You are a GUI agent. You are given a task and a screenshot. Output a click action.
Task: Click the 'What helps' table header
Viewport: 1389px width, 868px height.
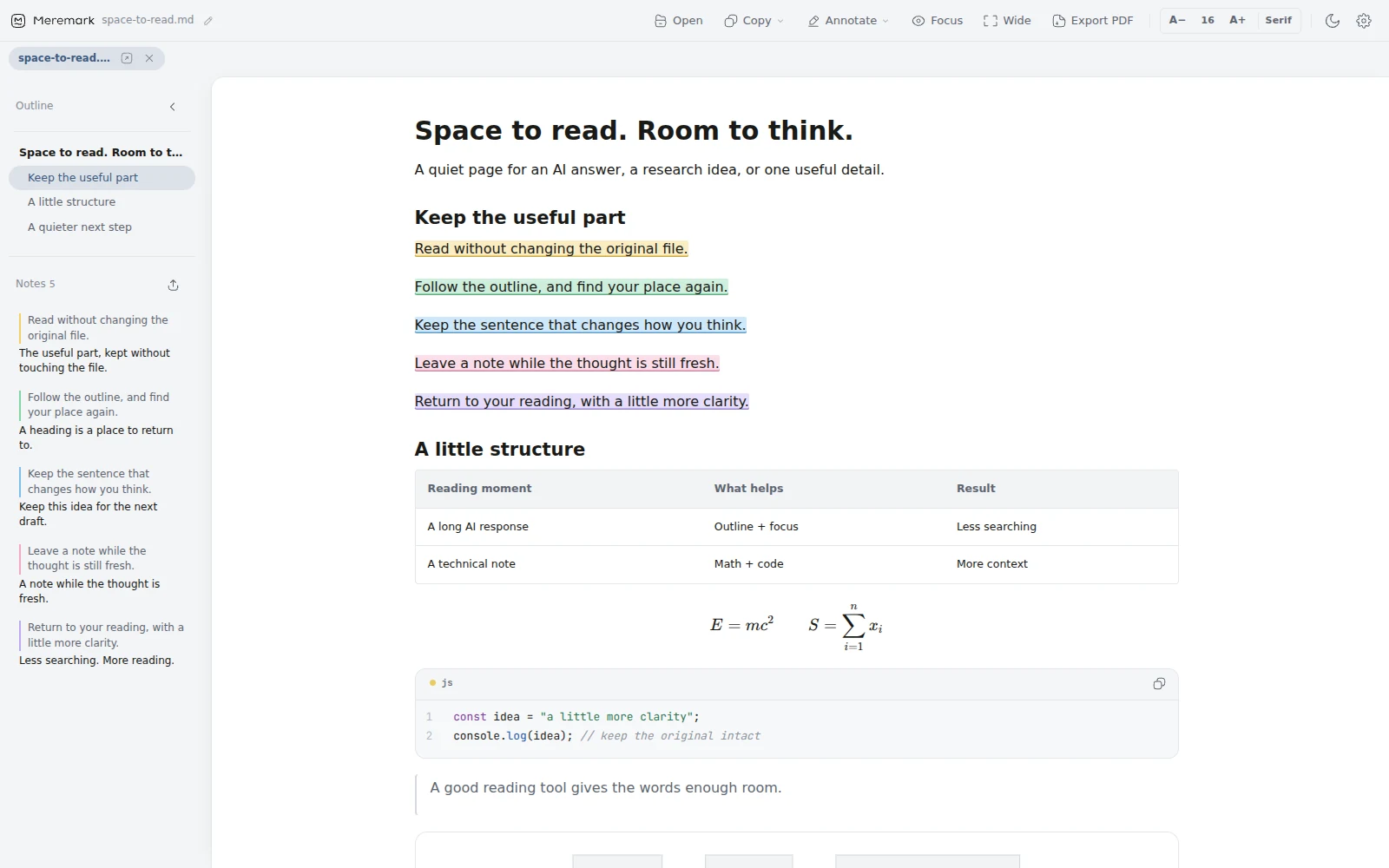tap(748, 489)
